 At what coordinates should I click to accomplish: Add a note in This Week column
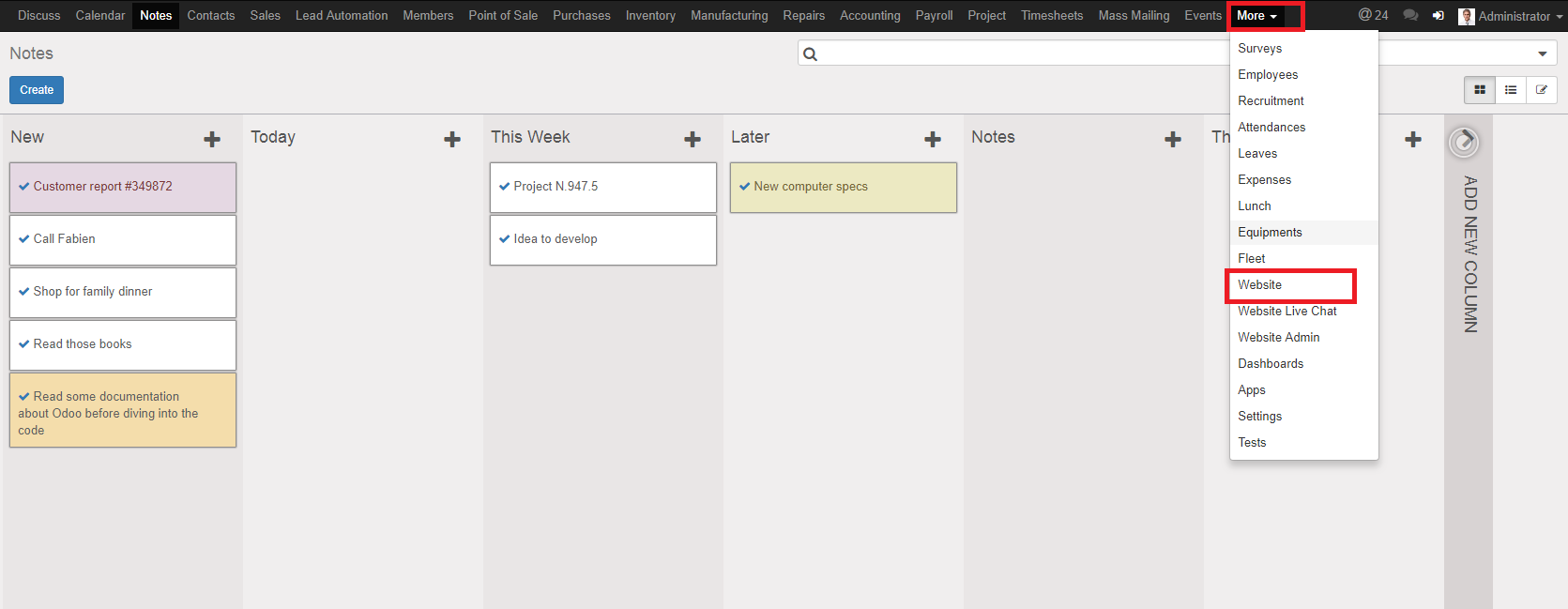(x=693, y=139)
